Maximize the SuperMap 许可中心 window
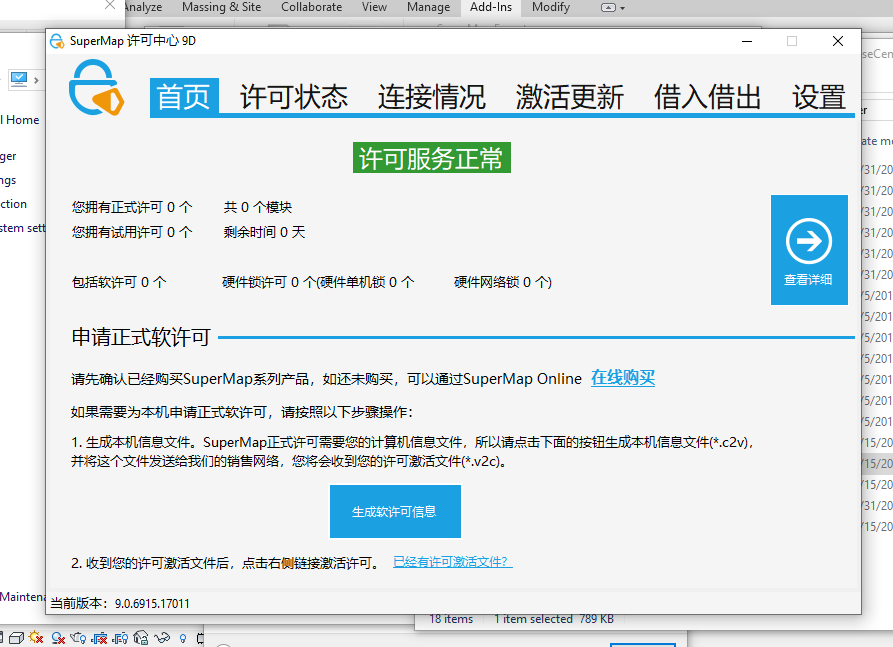Viewport: 893px width, 647px height. click(x=792, y=41)
